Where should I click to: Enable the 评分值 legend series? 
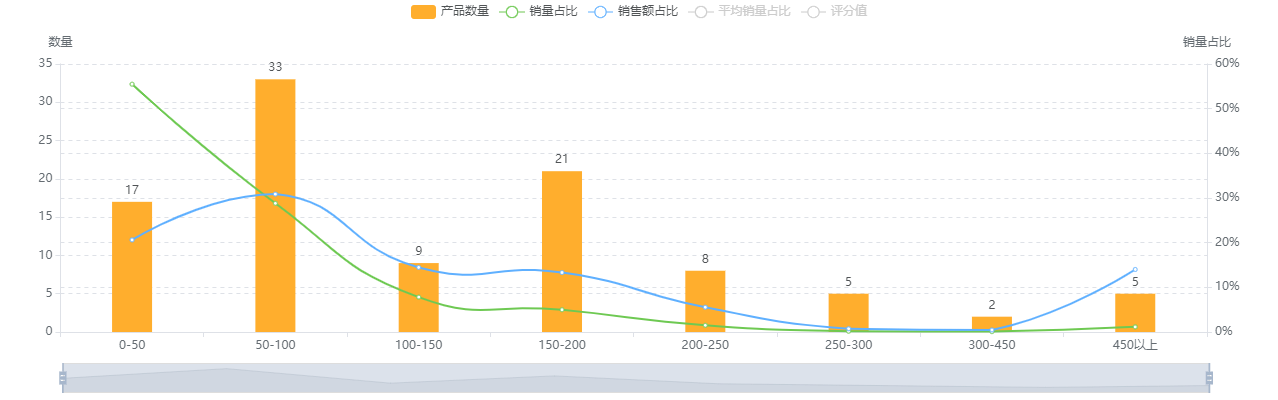tap(835, 11)
